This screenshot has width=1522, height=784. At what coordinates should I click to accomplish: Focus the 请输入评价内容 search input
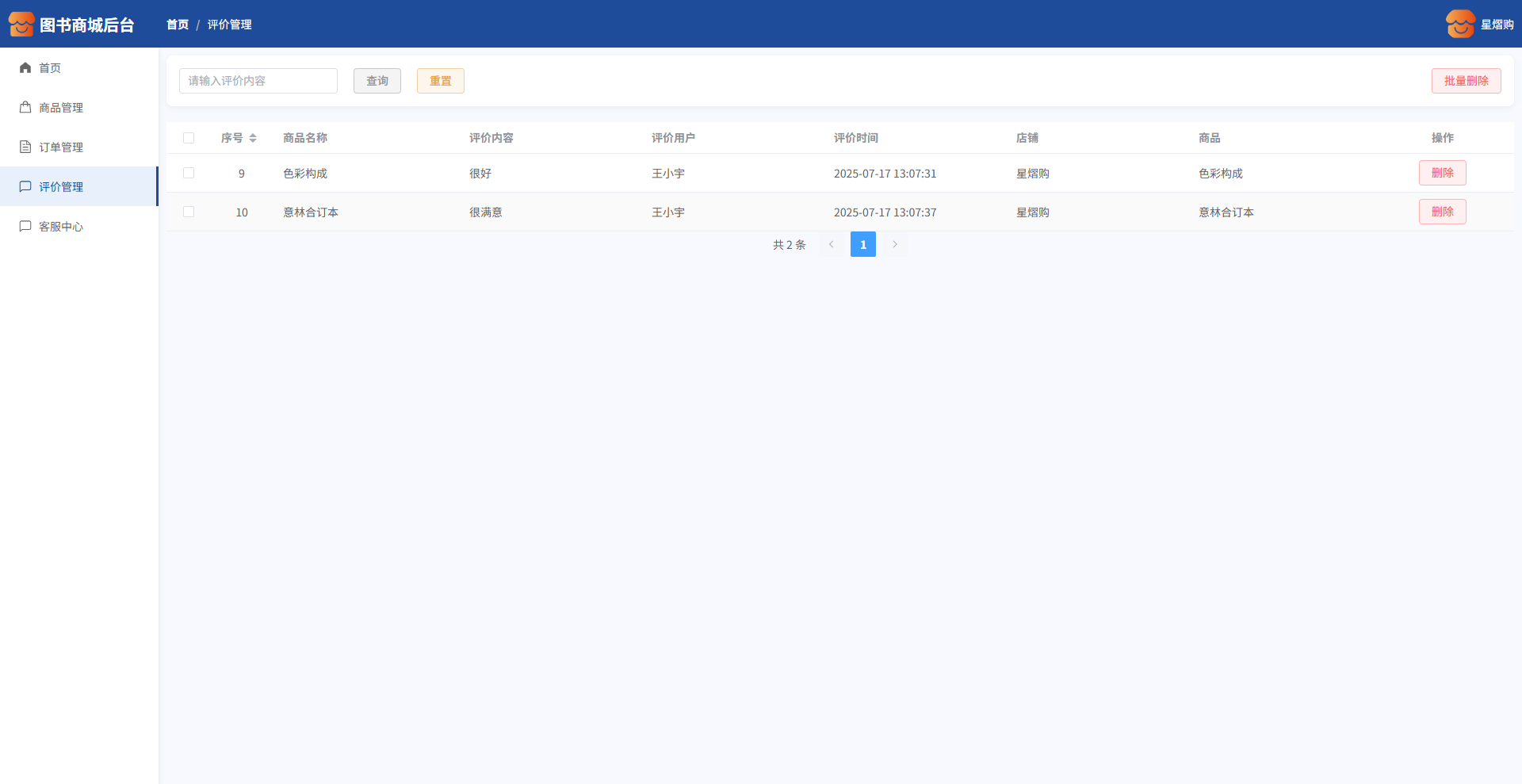[258, 81]
